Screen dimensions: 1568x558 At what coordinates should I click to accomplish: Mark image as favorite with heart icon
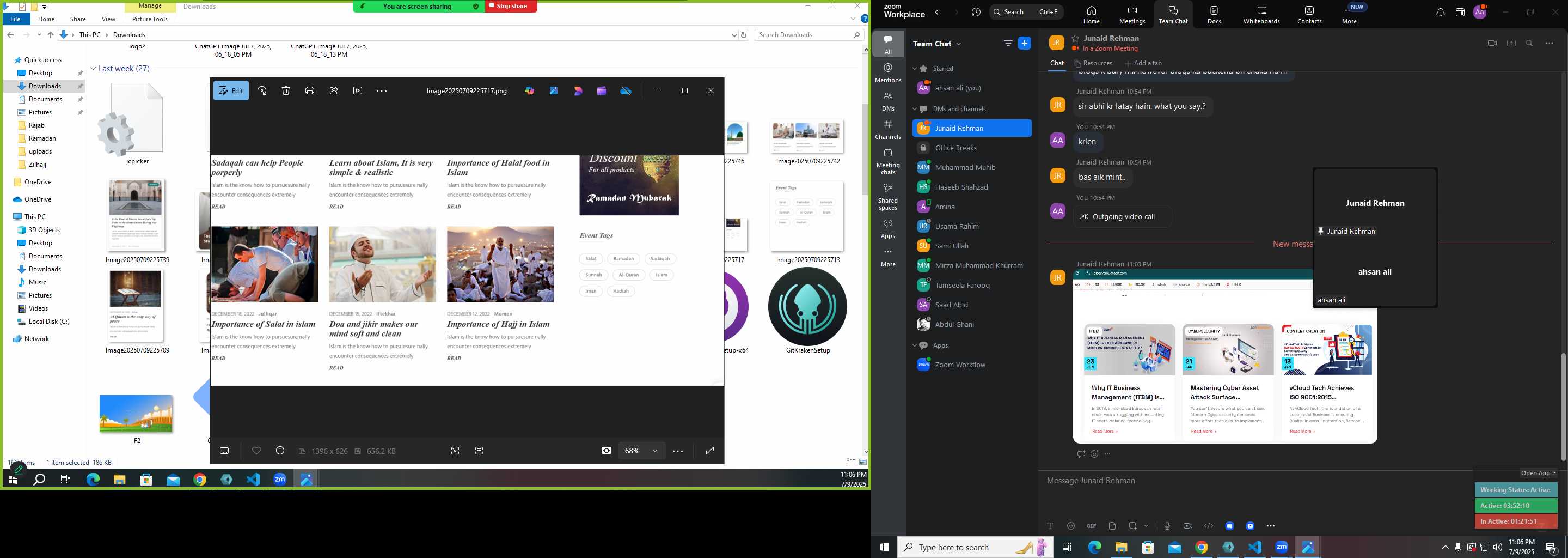256,451
